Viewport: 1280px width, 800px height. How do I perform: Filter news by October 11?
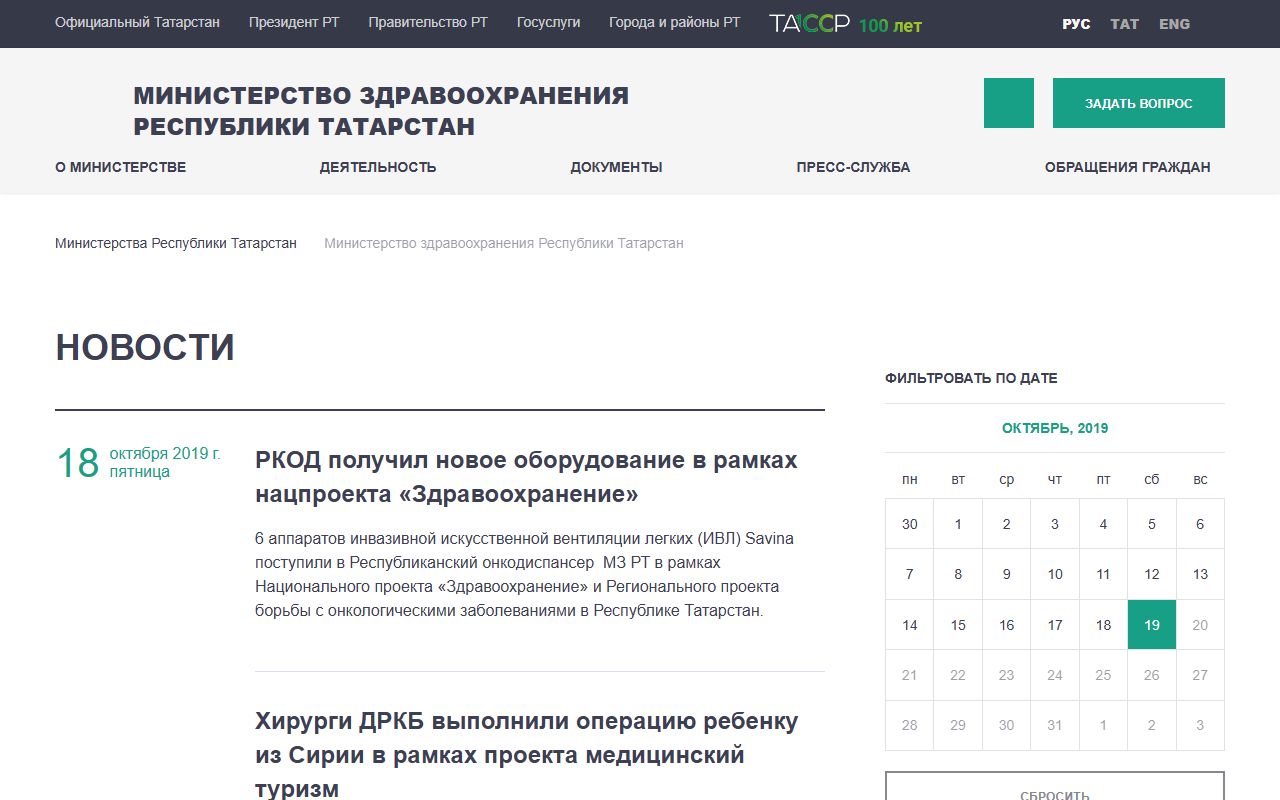tap(1103, 574)
